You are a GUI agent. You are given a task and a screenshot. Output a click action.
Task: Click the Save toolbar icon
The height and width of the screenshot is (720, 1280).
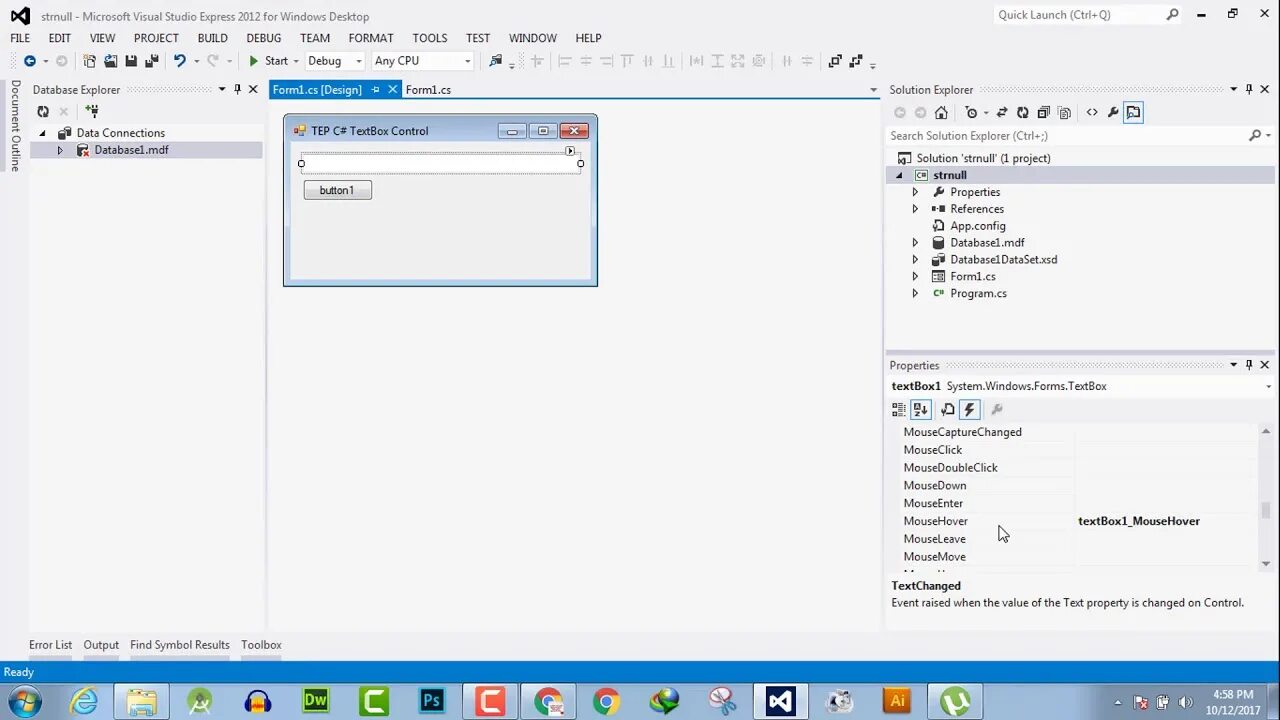point(131,61)
